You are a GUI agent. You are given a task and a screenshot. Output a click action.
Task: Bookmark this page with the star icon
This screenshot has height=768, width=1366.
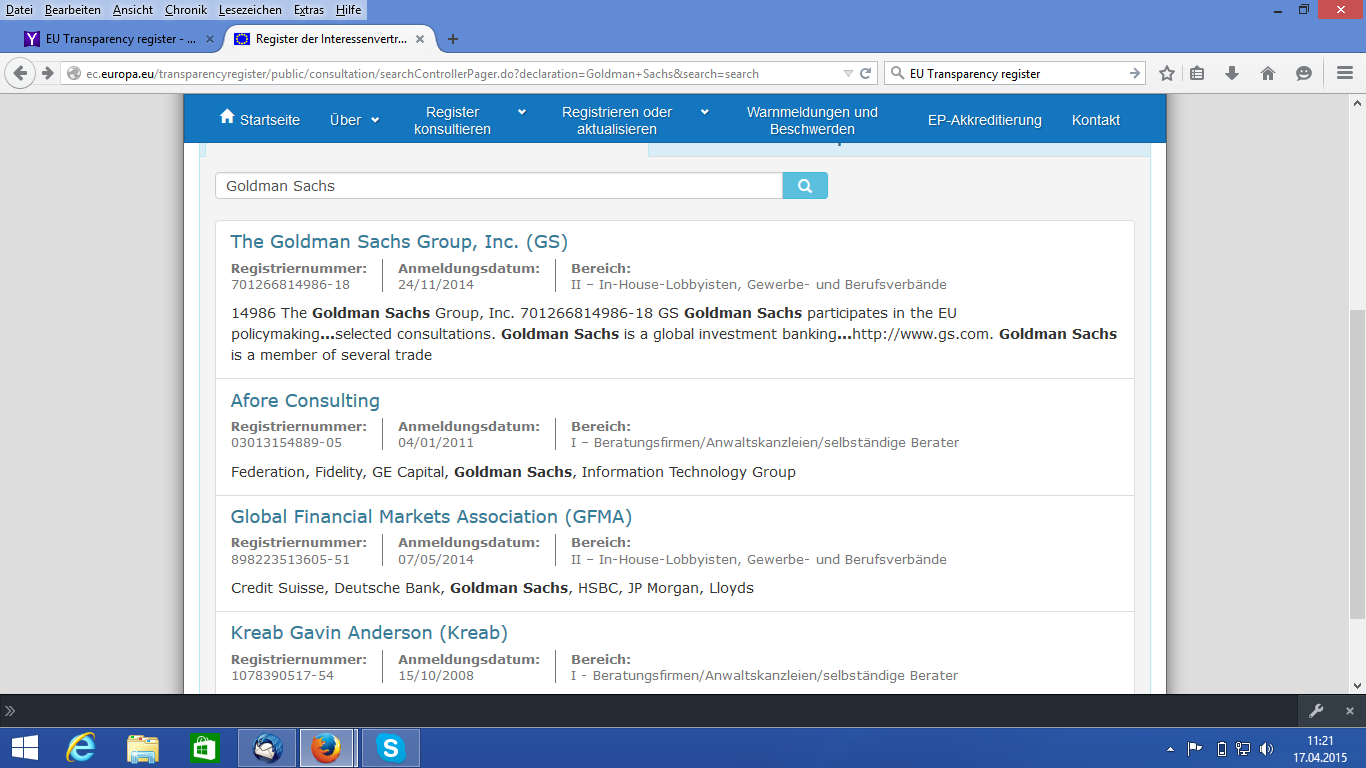click(x=1166, y=73)
